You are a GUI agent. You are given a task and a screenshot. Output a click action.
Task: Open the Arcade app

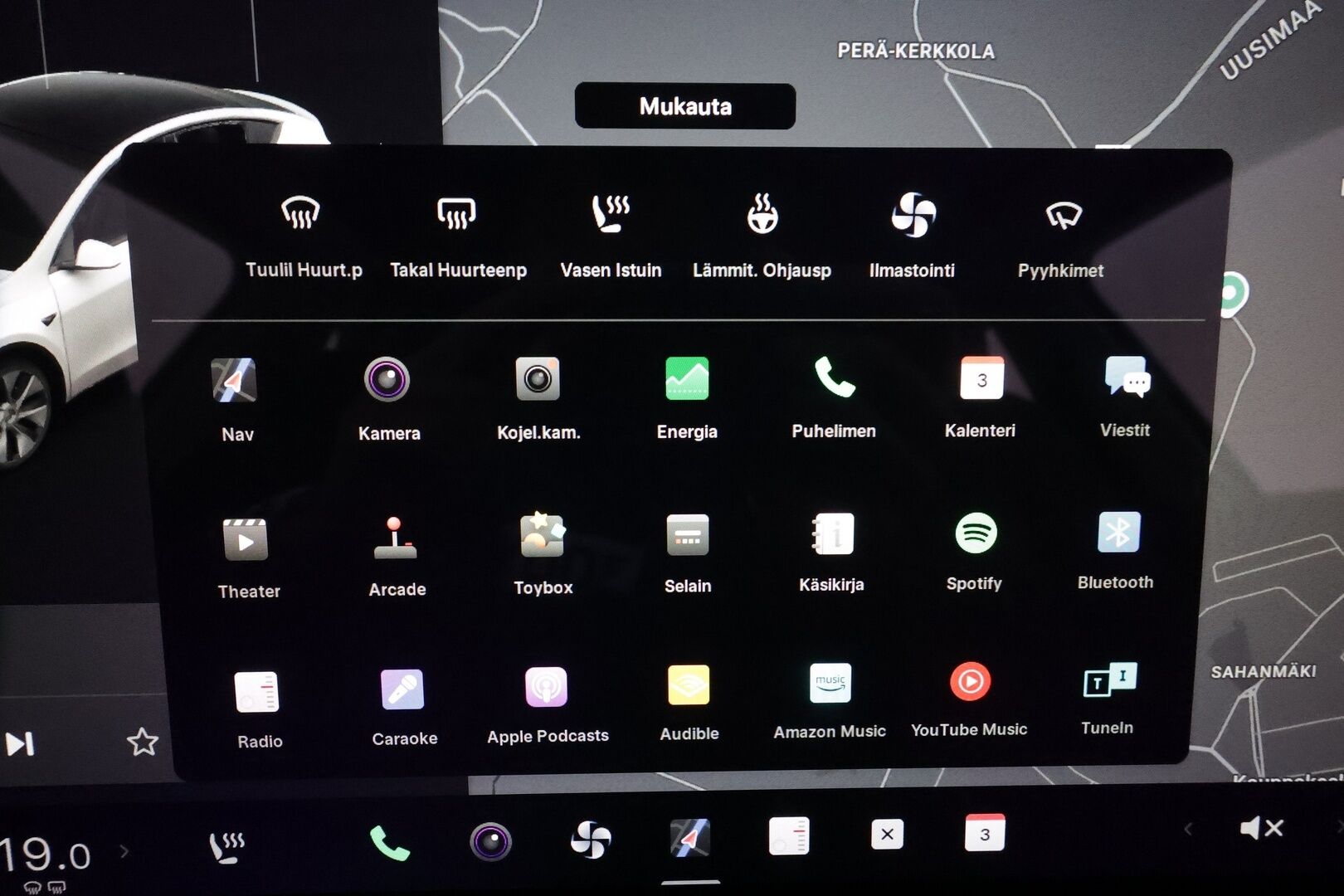[396, 538]
